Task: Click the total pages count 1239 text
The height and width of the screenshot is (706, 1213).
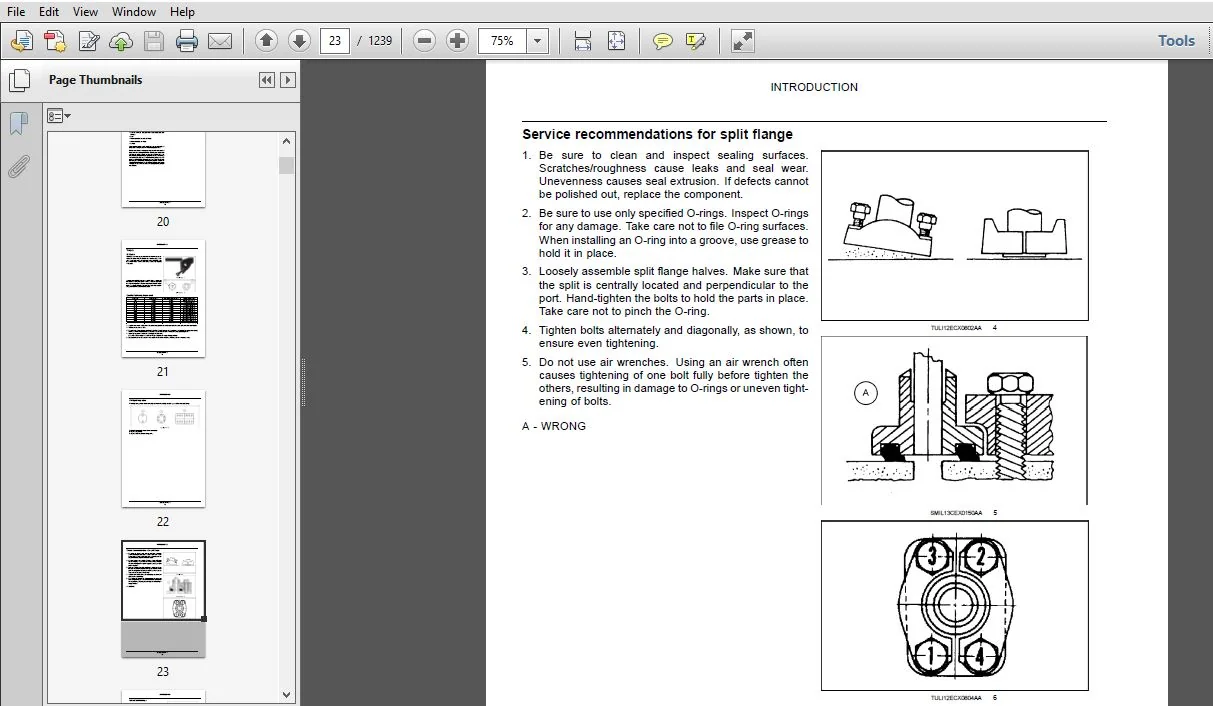Action: click(380, 41)
